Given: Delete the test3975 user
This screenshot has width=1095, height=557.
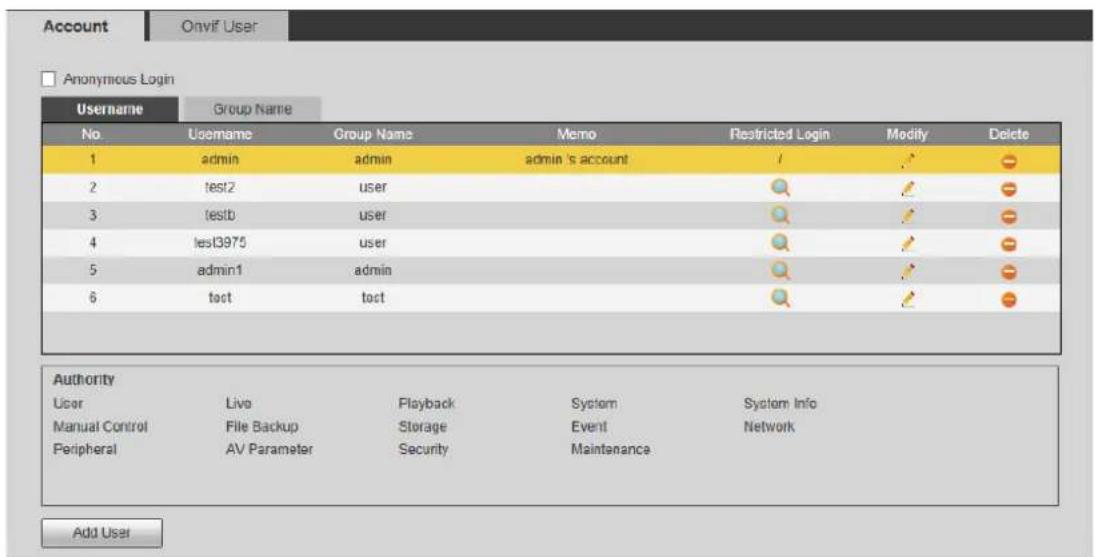Looking at the screenshot, I should [1009, 245].
